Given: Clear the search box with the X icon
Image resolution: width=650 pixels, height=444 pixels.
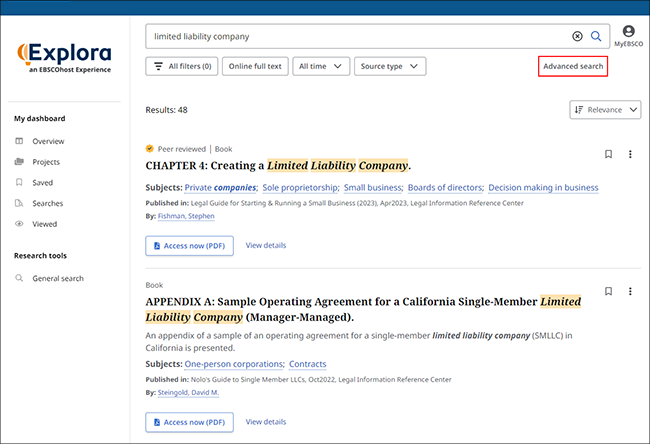Looking at the screenshot, I should pyautogui.click(x=577, y=36).
